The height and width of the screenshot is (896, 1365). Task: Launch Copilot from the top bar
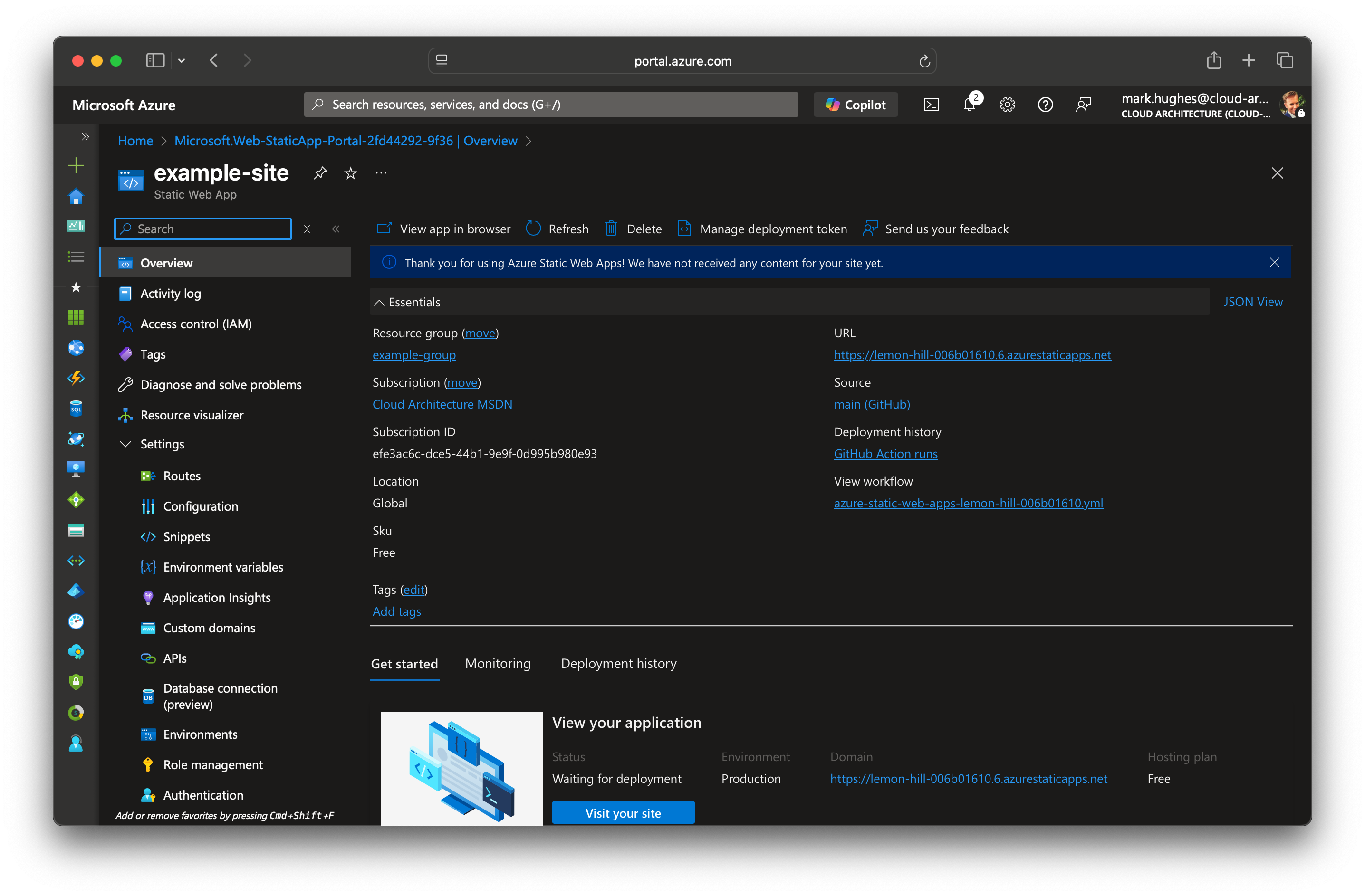[x=856, y=105]
